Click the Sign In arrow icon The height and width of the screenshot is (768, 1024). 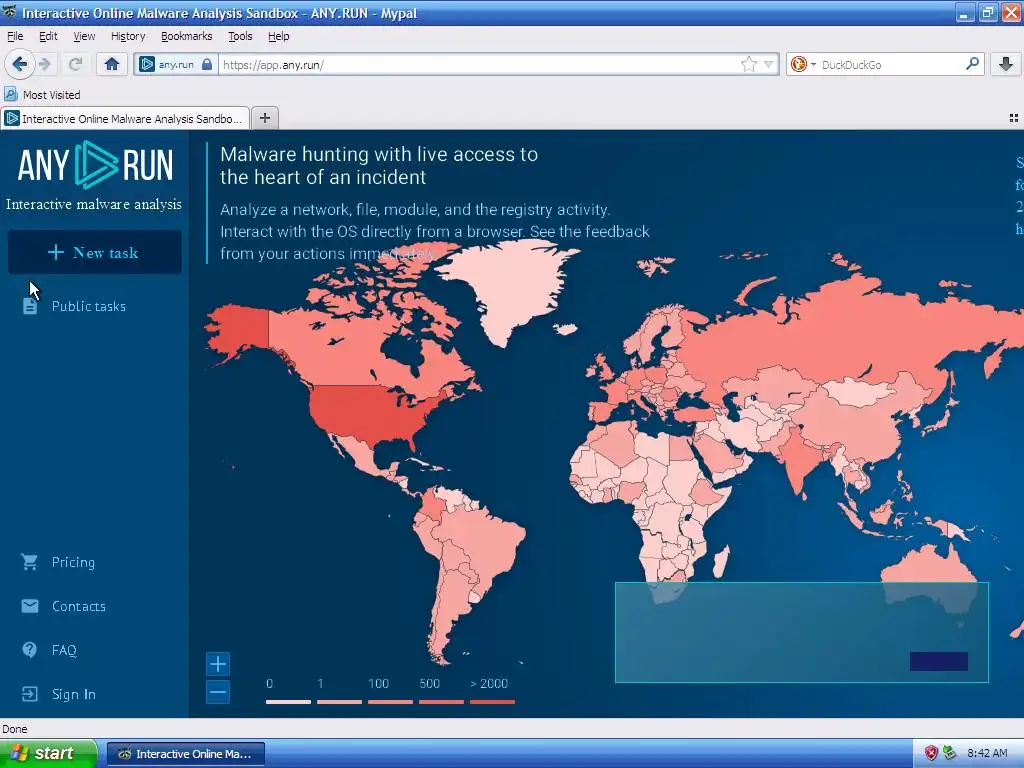tap(29, 694)
